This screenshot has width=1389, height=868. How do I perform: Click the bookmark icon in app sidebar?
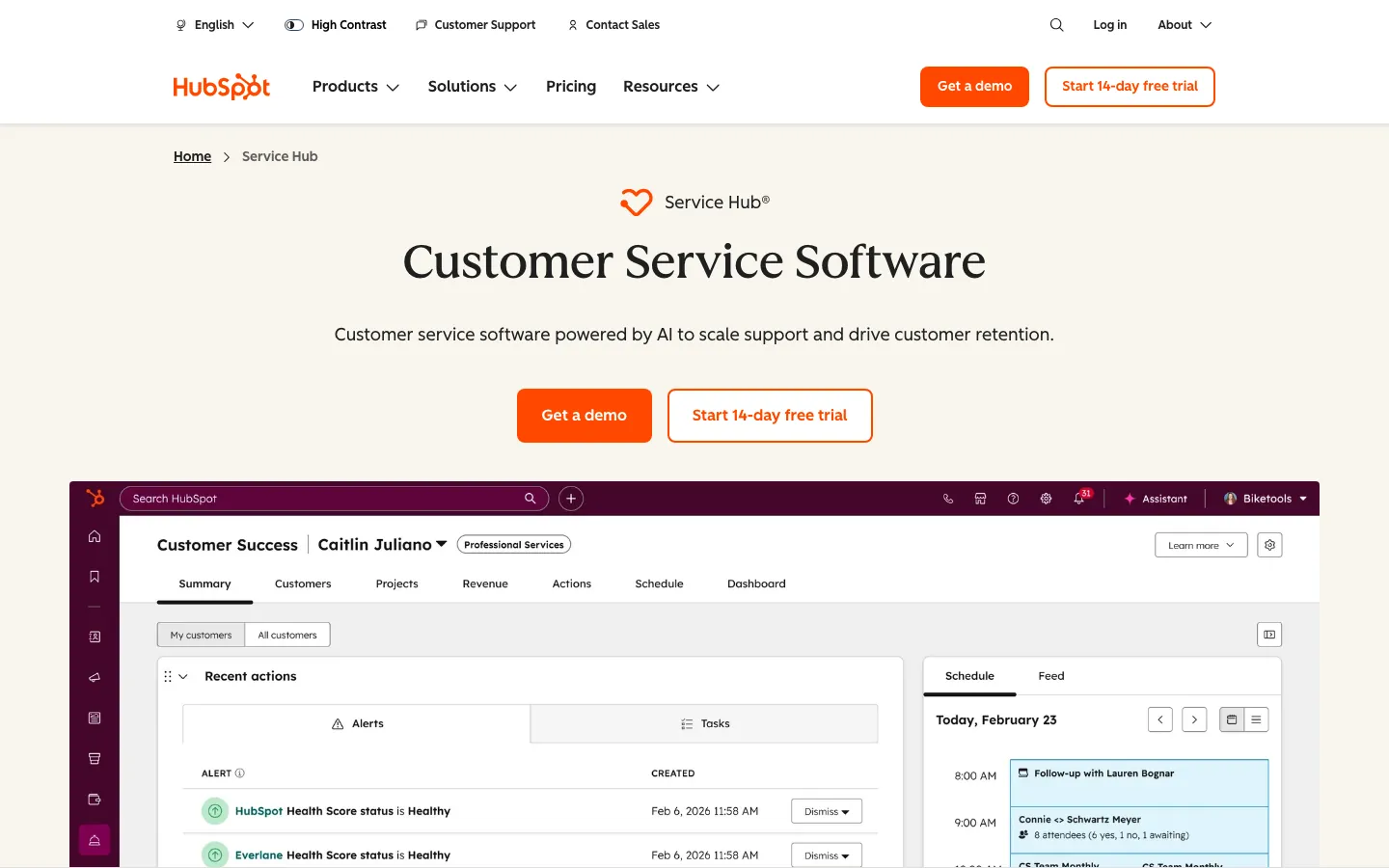point(95,577)
